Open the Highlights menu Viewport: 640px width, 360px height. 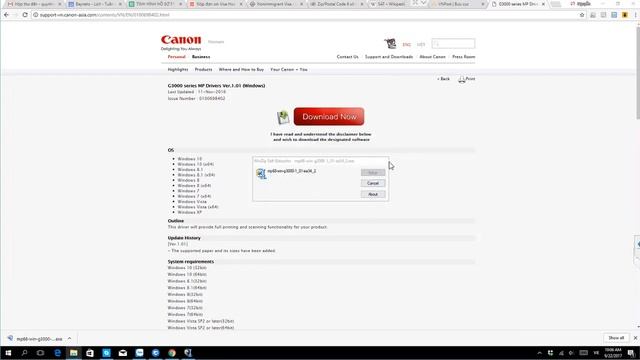pyautogui.click(x=178, y=69)
